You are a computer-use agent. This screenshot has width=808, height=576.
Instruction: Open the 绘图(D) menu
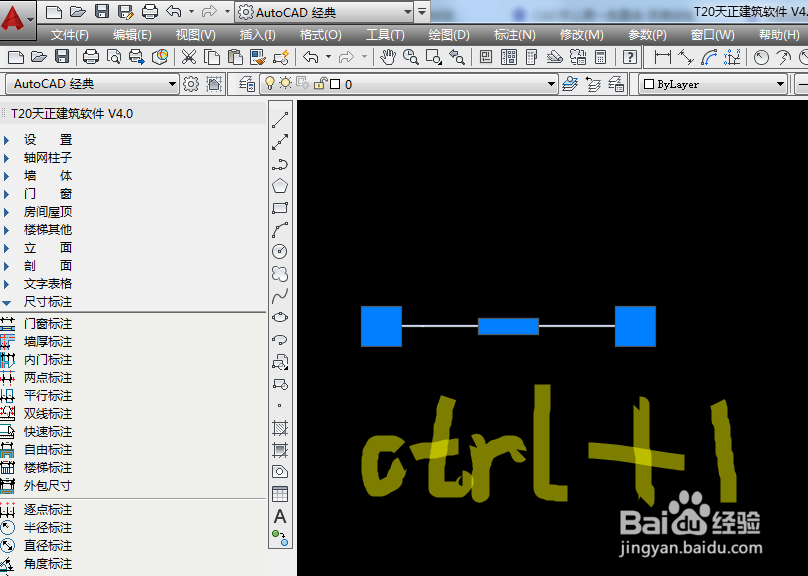449,35
